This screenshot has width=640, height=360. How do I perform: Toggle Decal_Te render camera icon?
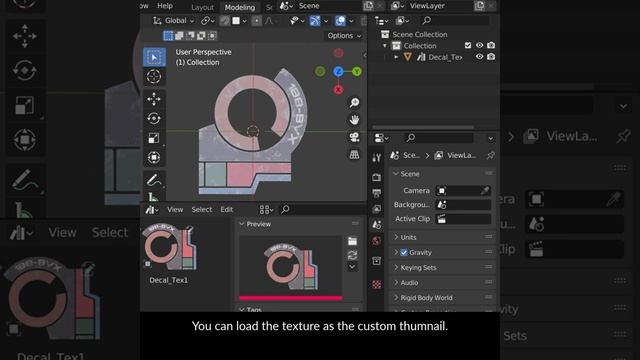click(x=491, y=57)
